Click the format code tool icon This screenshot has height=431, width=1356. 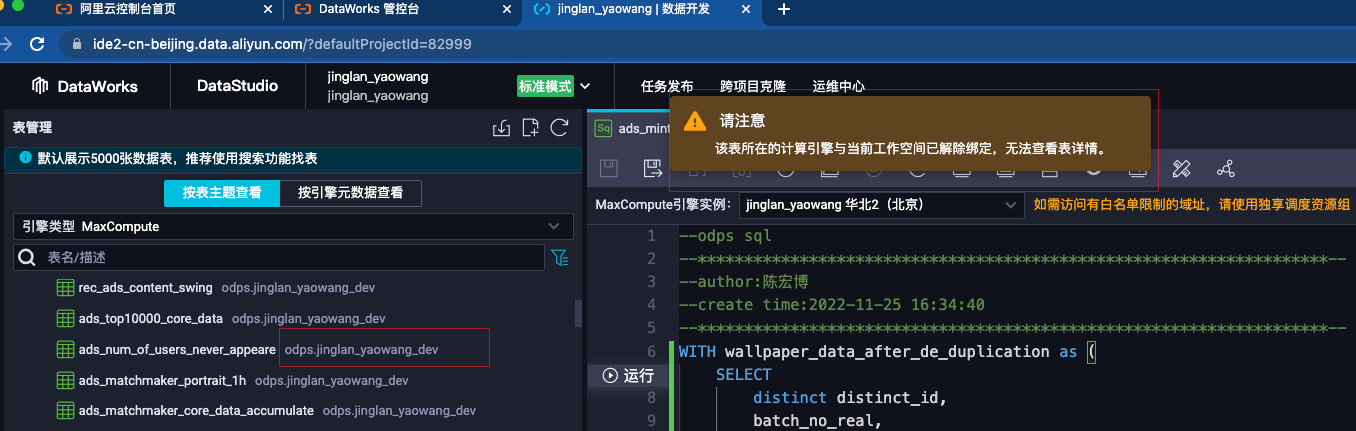1182,168
